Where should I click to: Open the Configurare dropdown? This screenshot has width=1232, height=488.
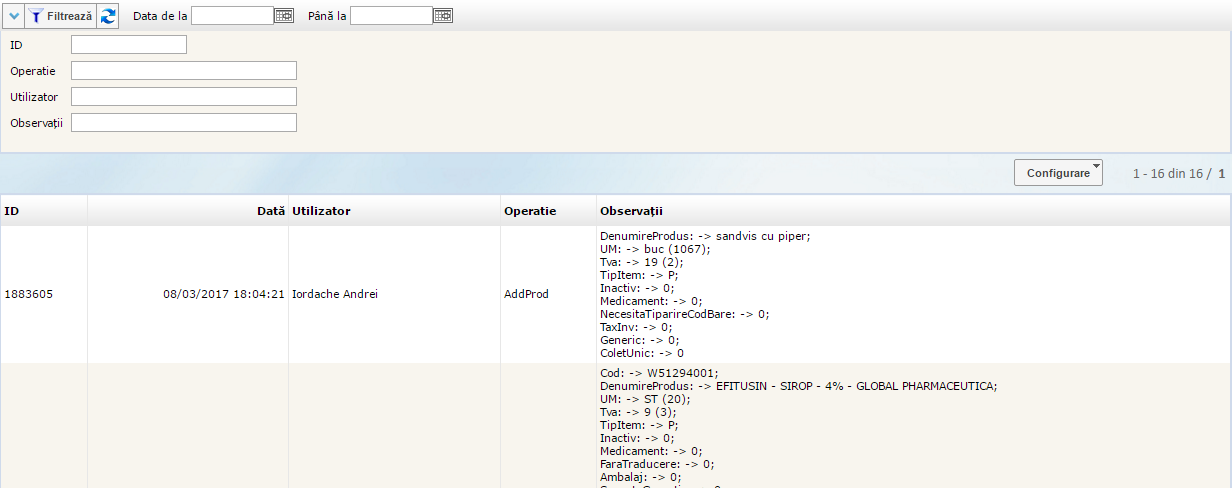click(x=1058, y=173)
